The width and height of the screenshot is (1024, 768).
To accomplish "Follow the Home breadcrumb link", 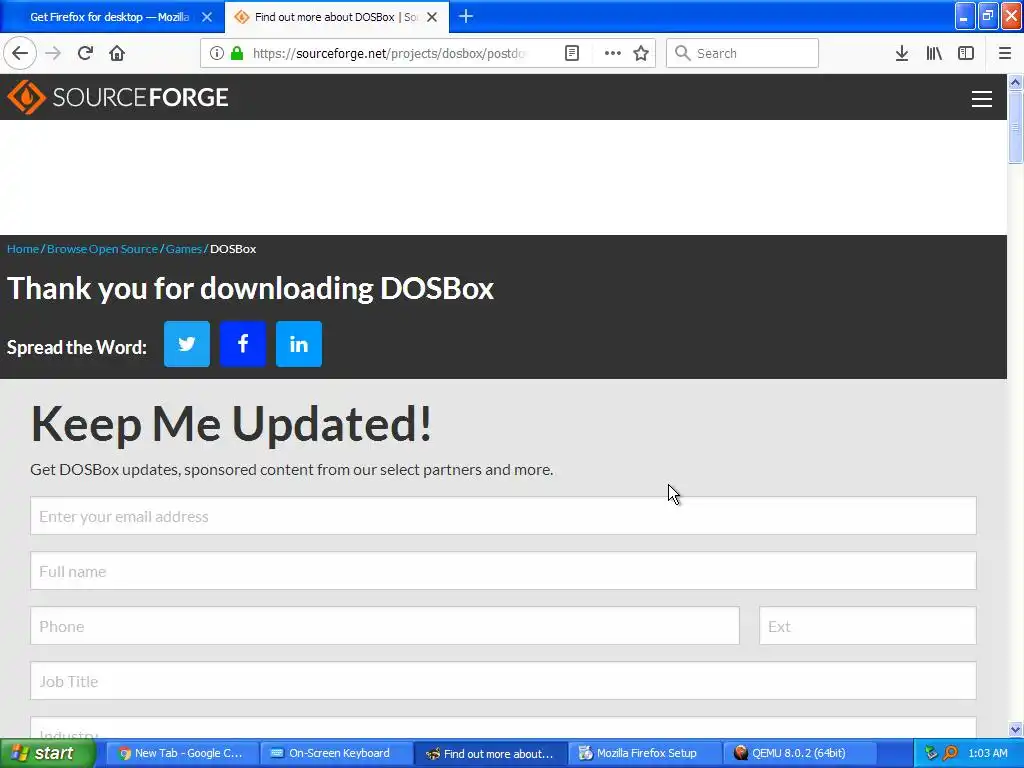I will pos(23,249).
